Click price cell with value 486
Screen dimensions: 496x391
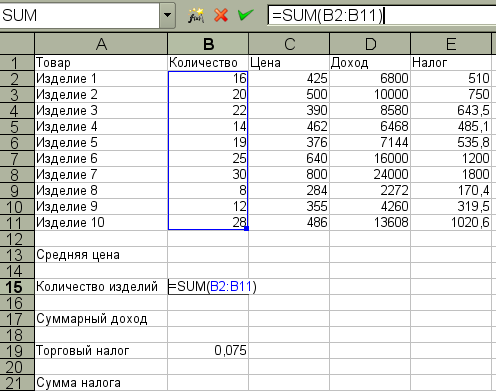tap(289, 223)
